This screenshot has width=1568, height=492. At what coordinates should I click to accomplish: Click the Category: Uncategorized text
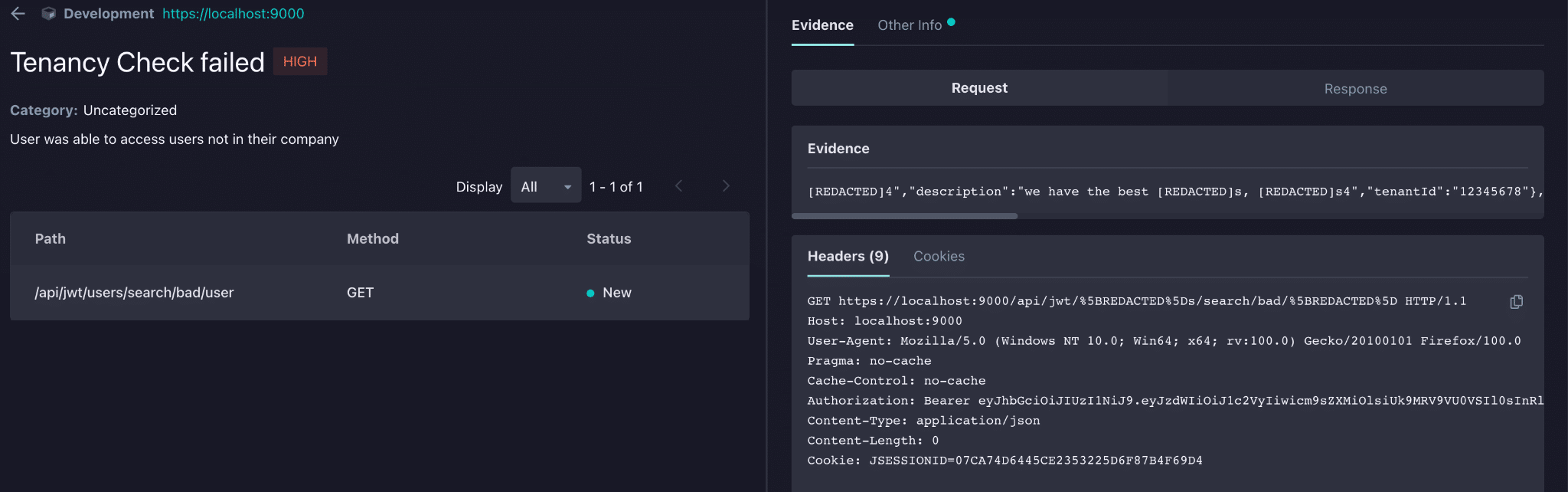(93, 110)
